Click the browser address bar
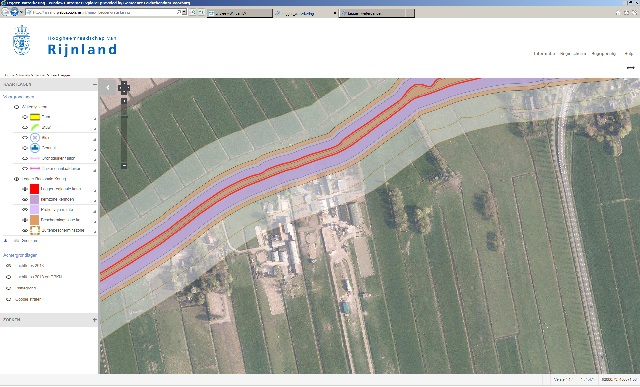 103,13
